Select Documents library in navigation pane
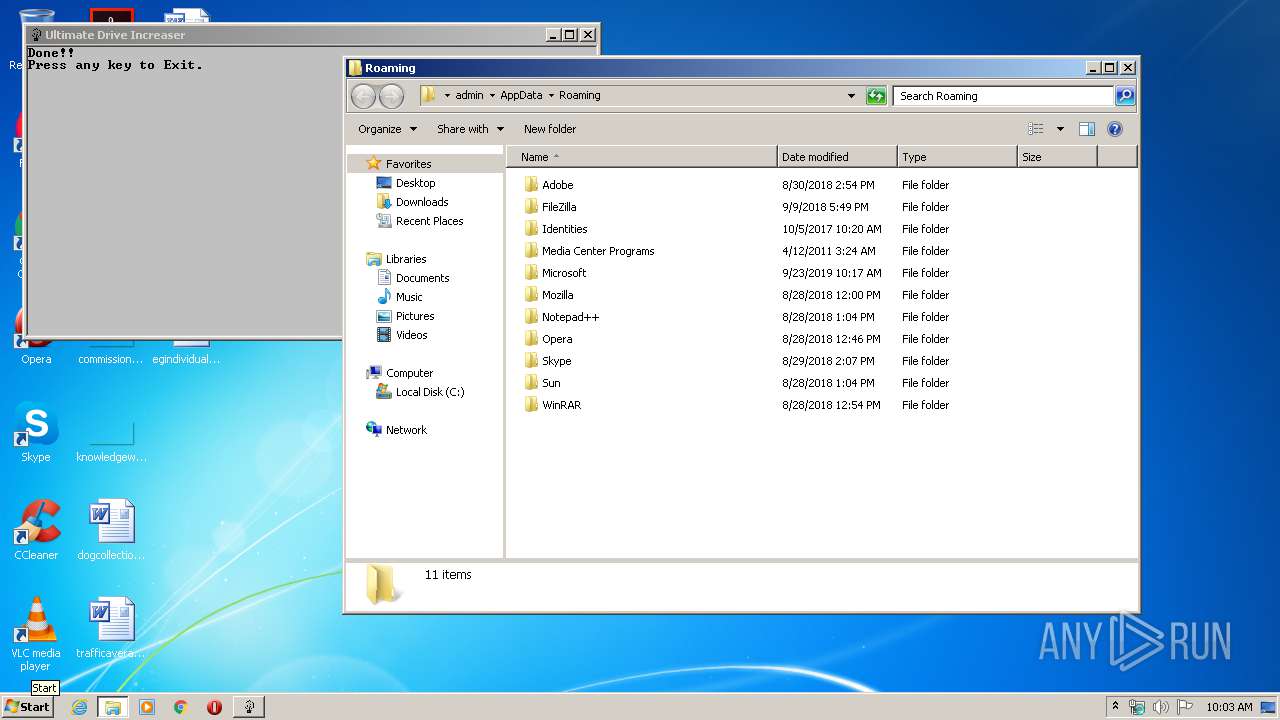The width and height of the screenshot is (1280, 720). pyautogui.click(x=422, y=278)
